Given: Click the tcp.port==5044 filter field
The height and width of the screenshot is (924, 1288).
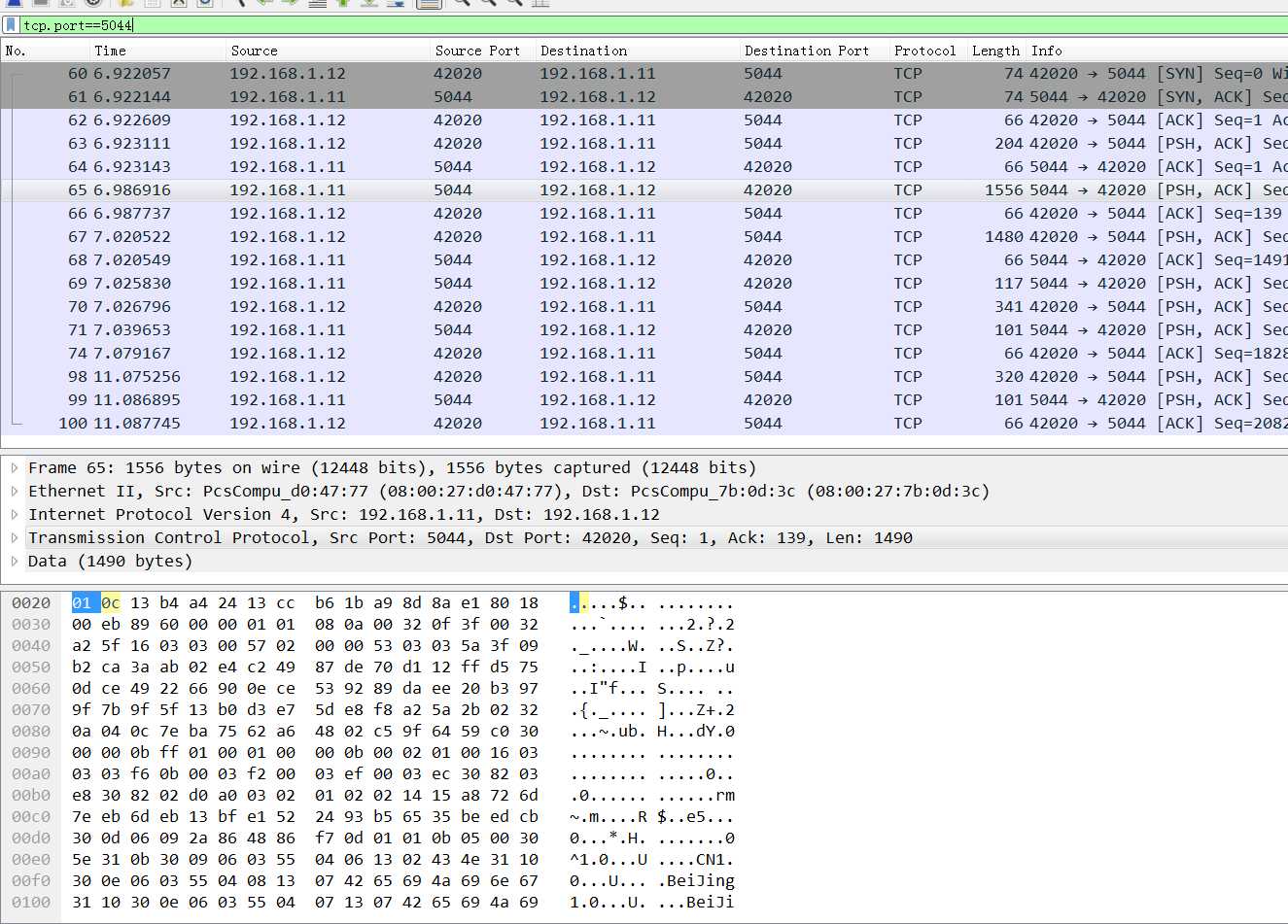Looking at the screenshot, I should pyautogui.click(x=651, y=25).
